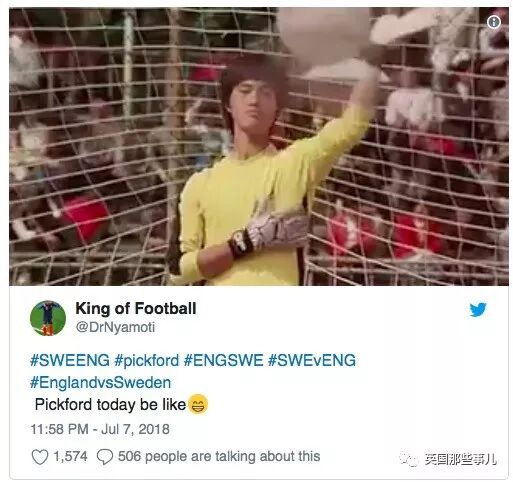Image resolution: width=513 pixels, height=482 pixels.
Task: Open the #pickford hashtag
Action: tap(147, 361)
